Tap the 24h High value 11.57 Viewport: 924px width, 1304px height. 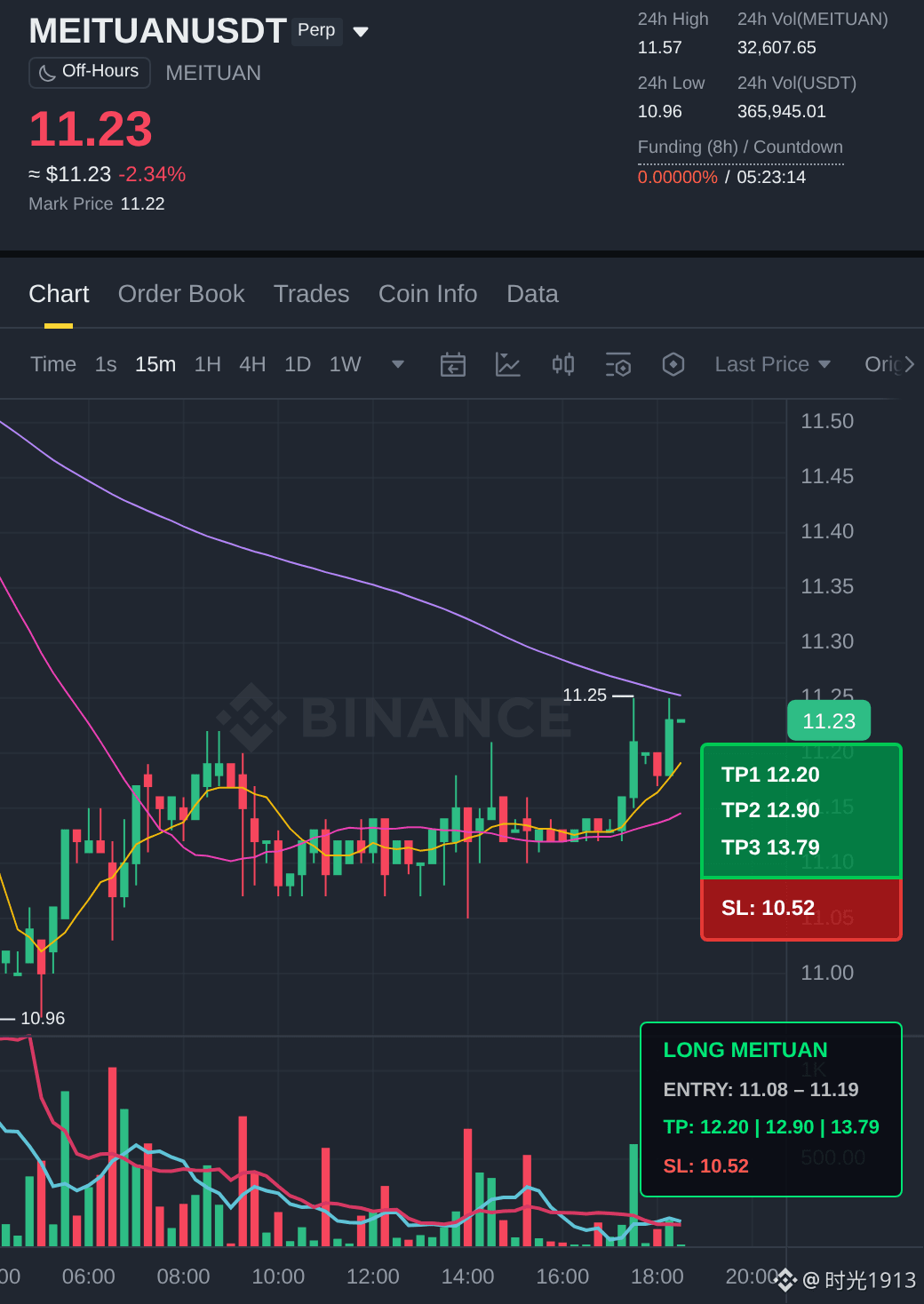pos(659,47)
